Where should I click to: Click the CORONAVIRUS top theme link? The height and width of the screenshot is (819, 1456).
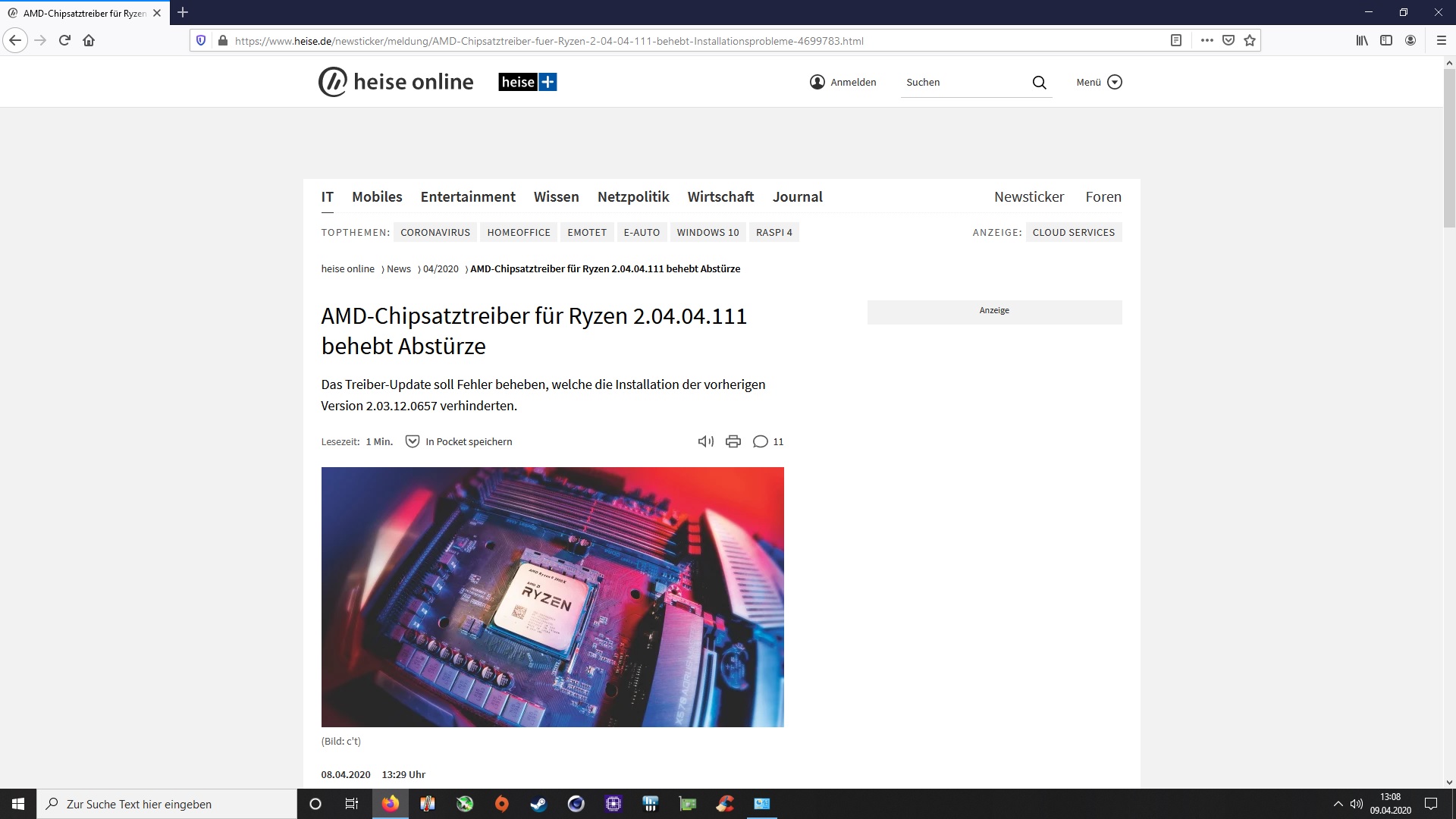tap(435, 232)
